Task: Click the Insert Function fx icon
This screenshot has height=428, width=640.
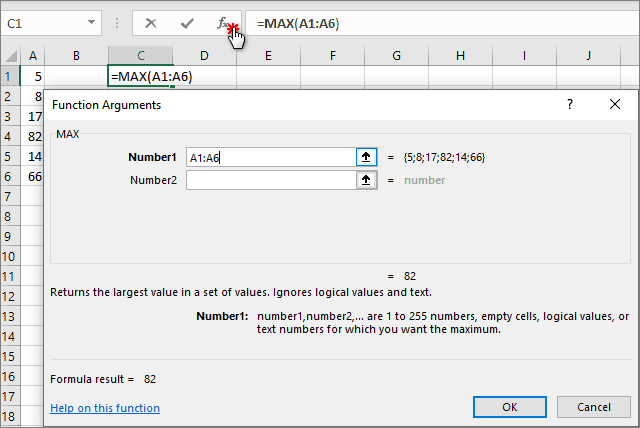Action: 222,23
